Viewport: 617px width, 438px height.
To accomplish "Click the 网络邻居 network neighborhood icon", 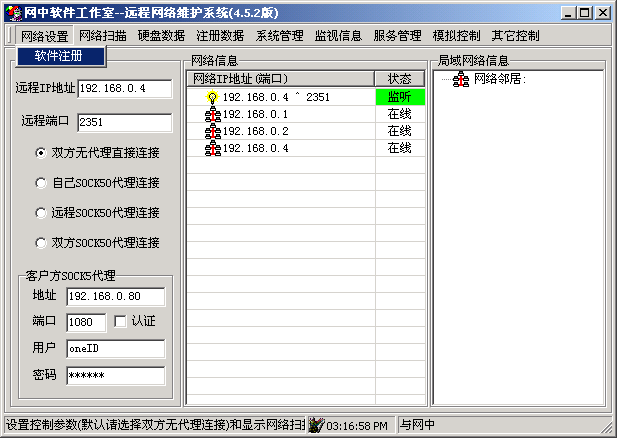I will [x=461, y=80].
